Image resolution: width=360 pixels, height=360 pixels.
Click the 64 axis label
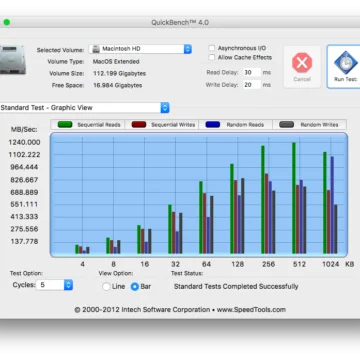[x=206, y=264]
